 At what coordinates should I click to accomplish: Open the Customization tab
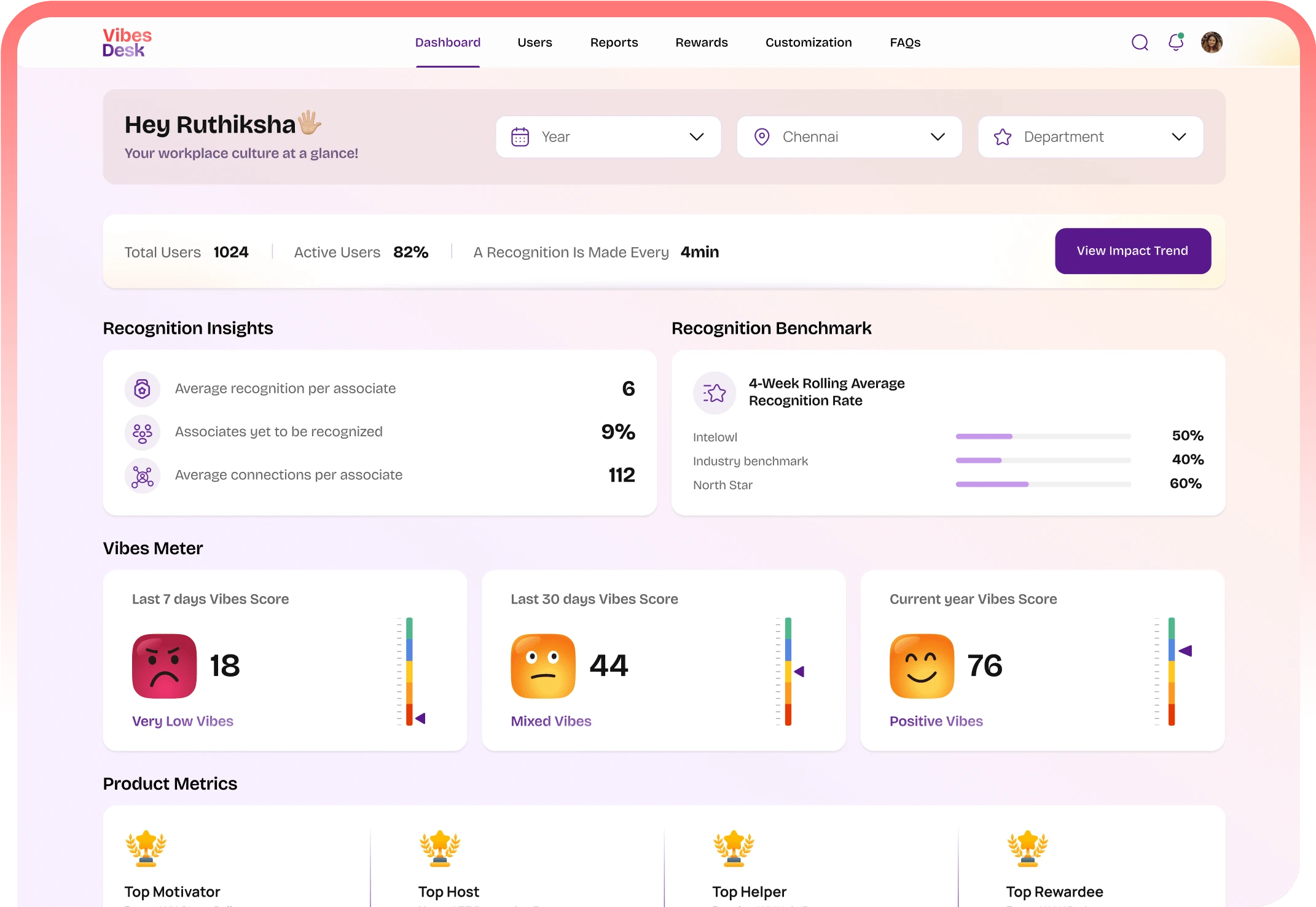click(x=809, y=42)
